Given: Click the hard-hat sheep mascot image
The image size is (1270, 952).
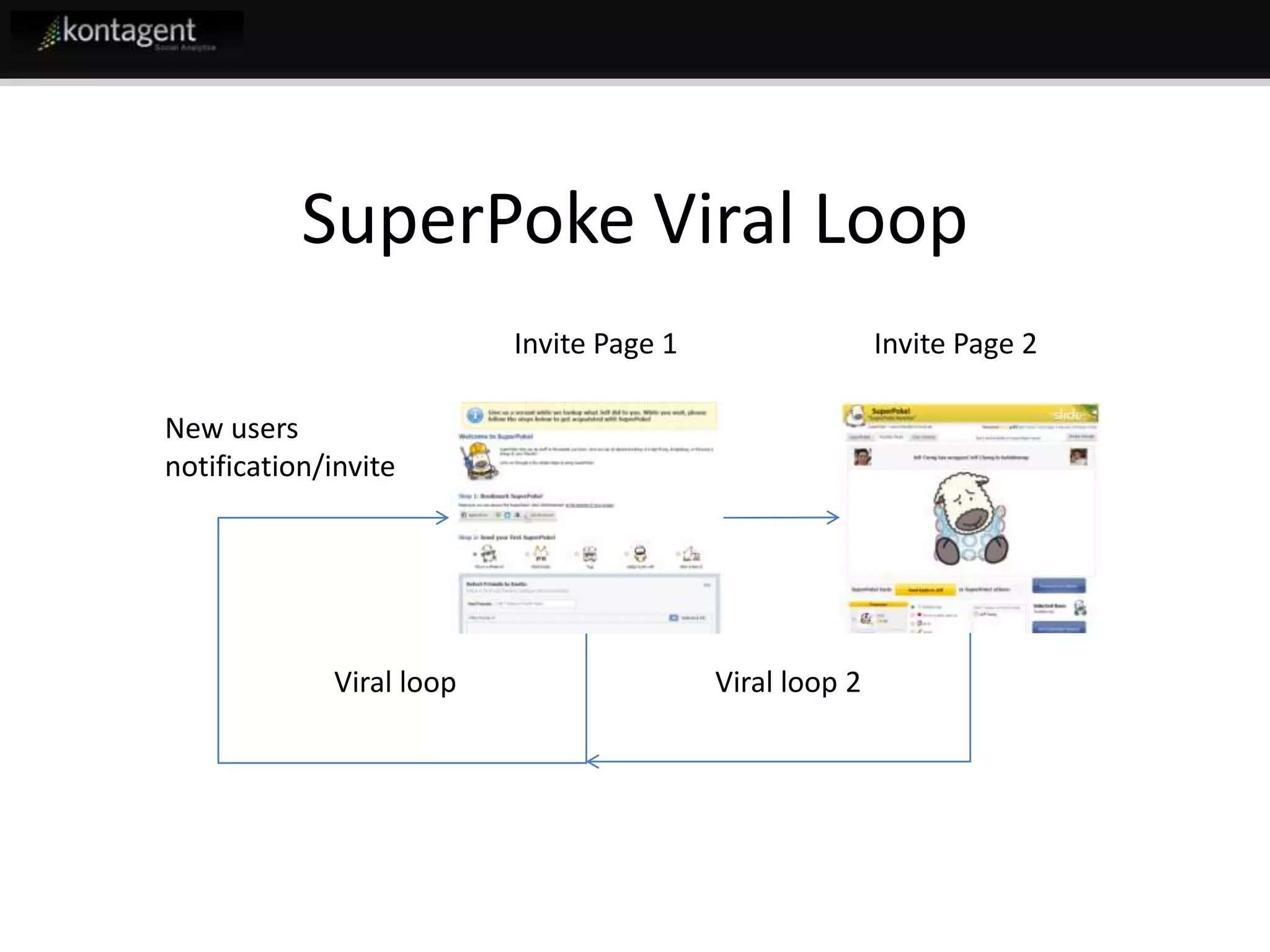Looking at the screenshot, I should click(478, 461).
